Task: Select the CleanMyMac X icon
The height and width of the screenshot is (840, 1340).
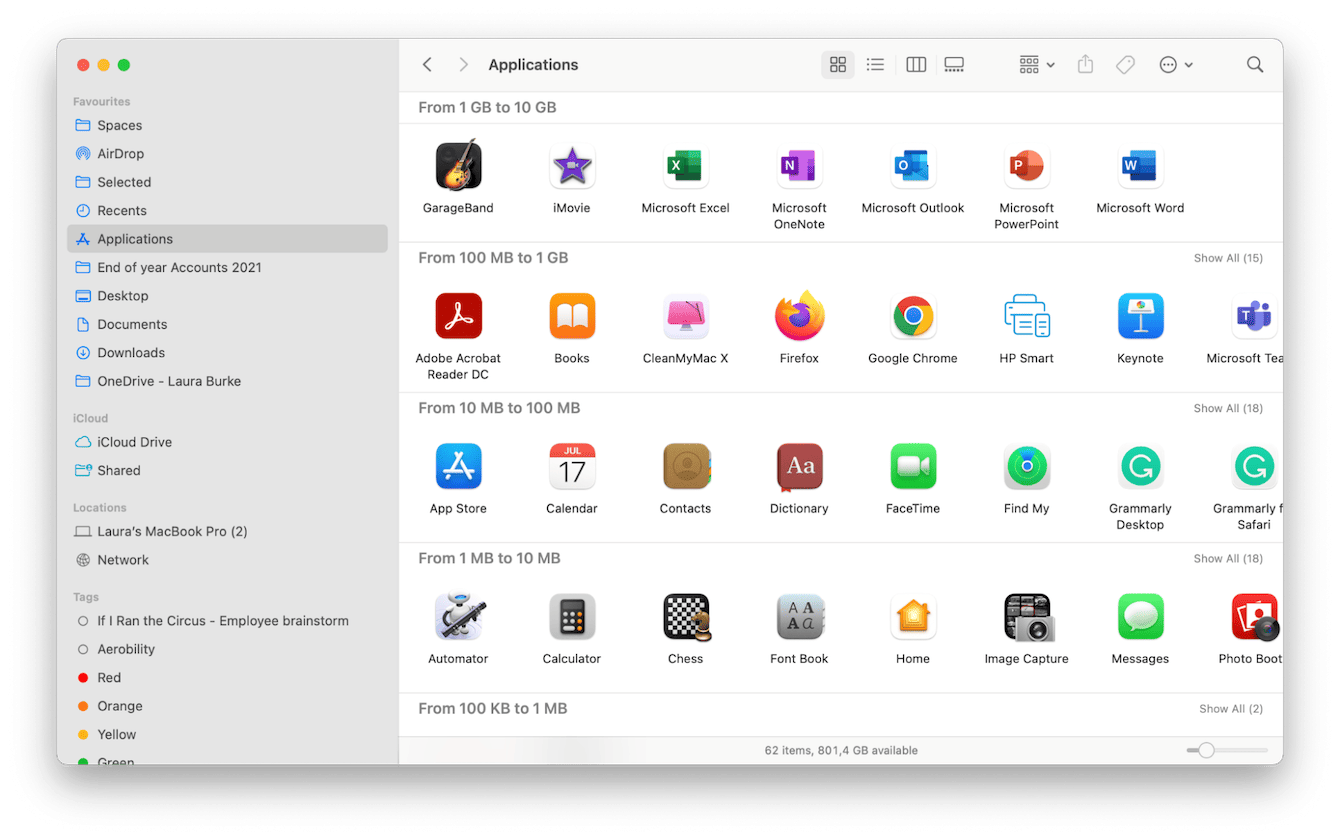Action: tap(685, 316)
